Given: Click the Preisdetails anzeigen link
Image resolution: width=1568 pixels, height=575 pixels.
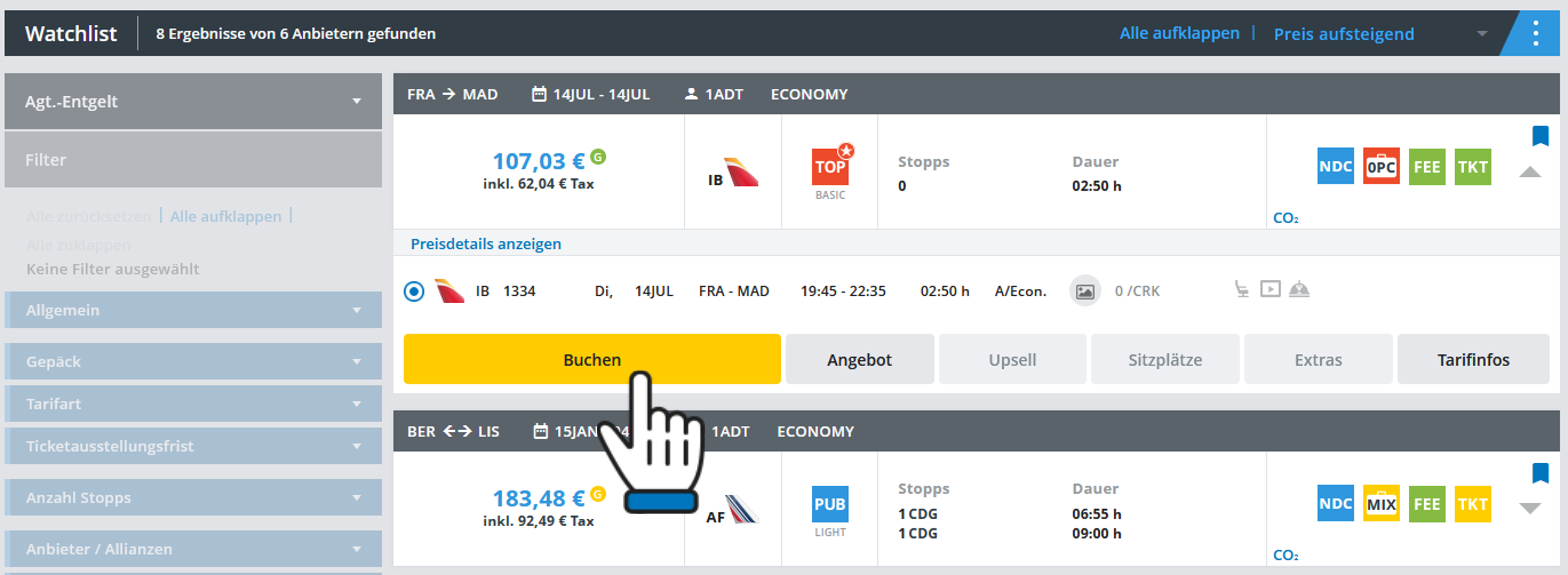Looking at the screenshot, I should (485, 243).
